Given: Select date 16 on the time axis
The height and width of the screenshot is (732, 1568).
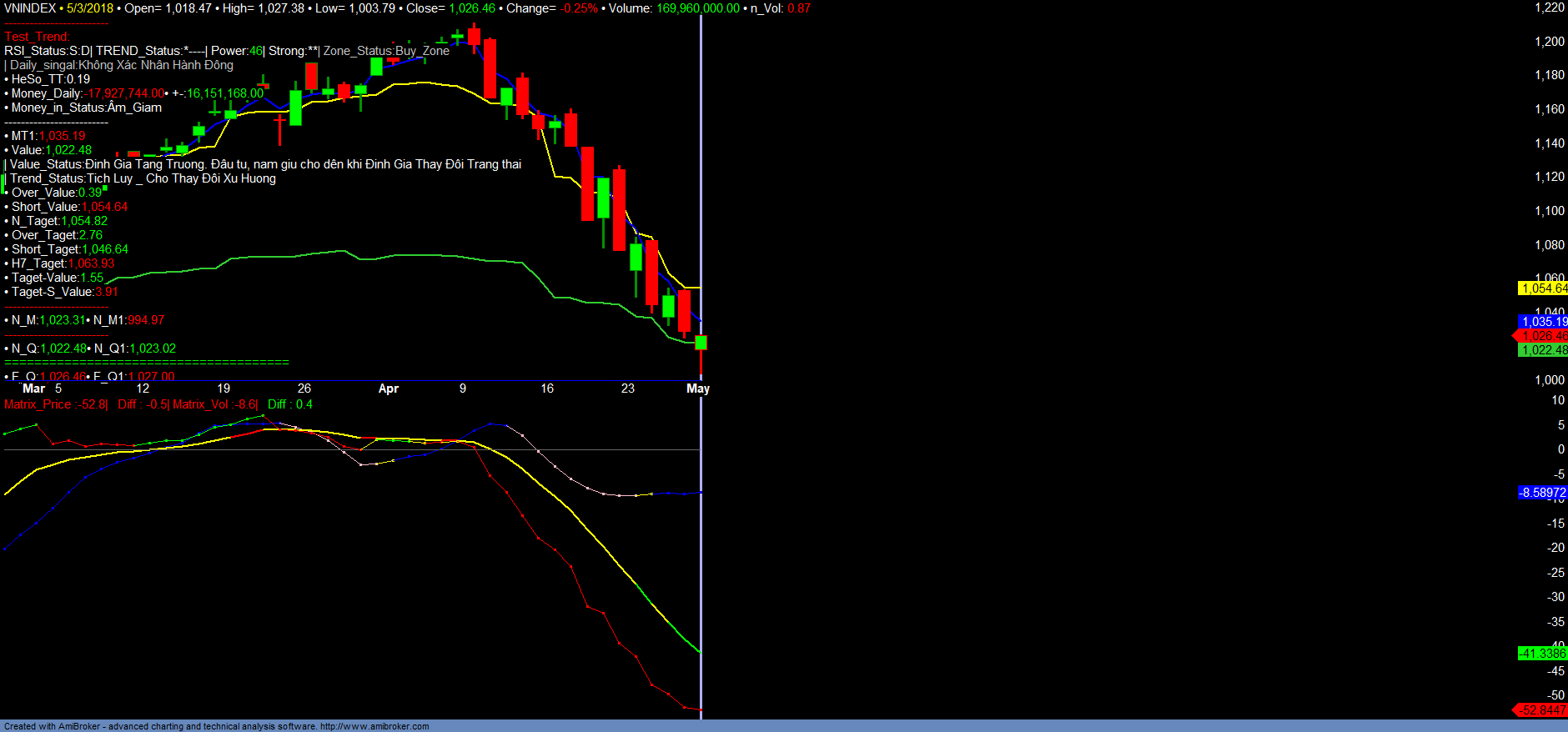Looking at the screenshot, I should [x=547, y=389].
